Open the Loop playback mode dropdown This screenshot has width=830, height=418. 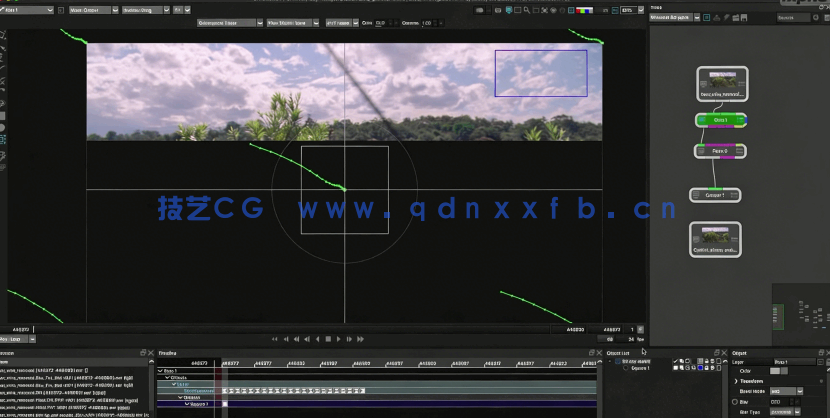(30, 339)
